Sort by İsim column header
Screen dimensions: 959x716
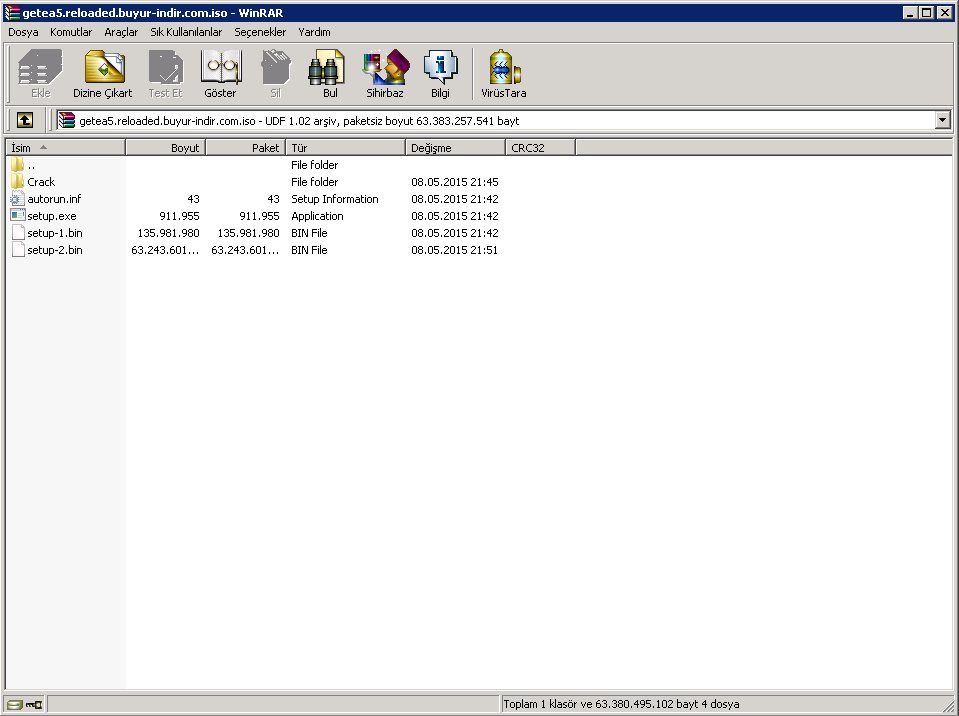click(x=65, y=147)
